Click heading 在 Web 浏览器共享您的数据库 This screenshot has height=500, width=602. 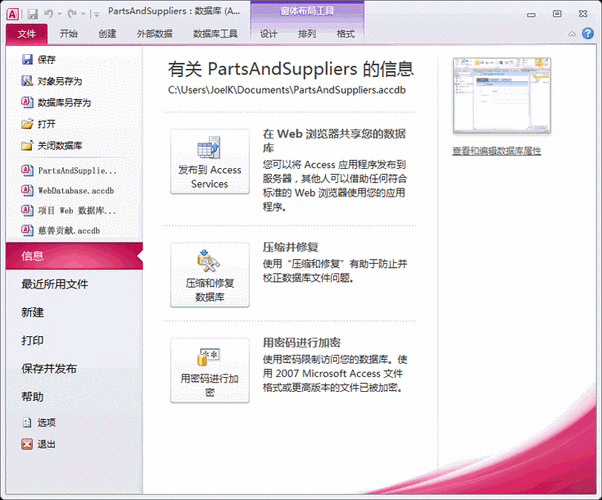click(x=334, y=141)
